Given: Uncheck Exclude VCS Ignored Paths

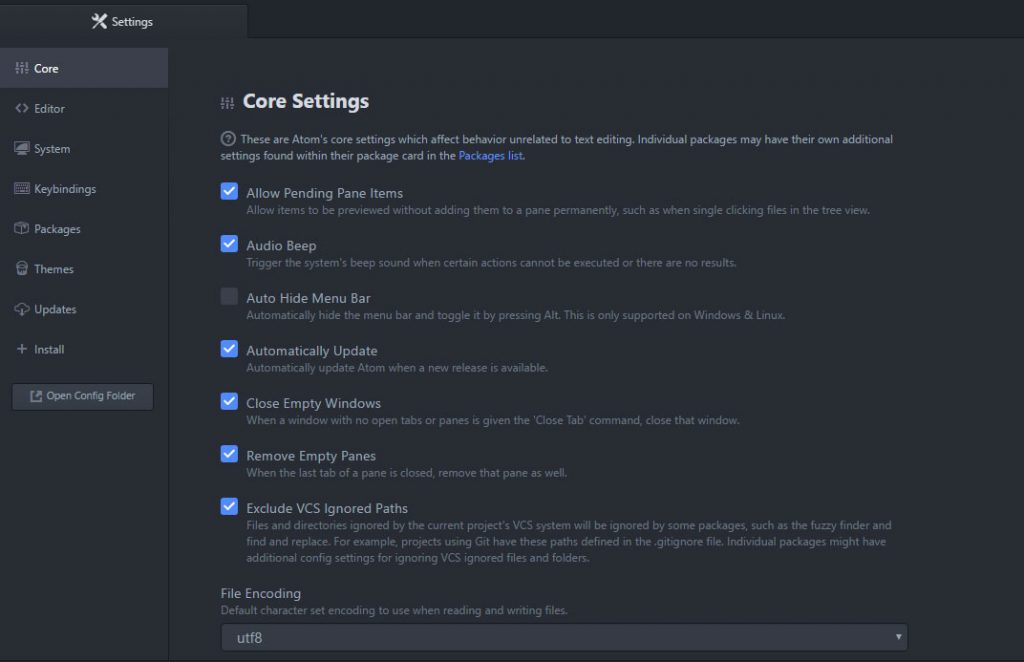Looking at the screenshot, I should (229, 506).
